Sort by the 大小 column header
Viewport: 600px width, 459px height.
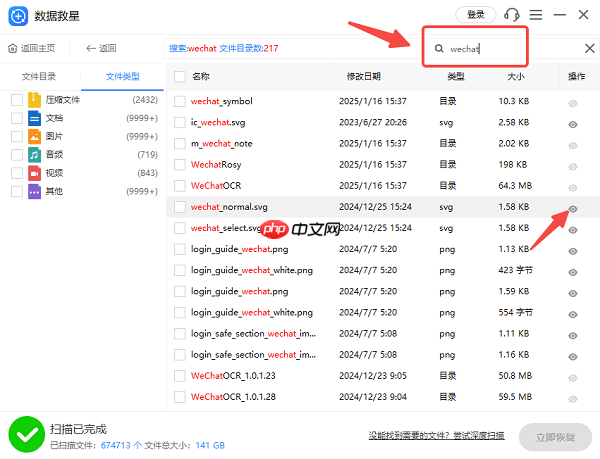(516, 76)
